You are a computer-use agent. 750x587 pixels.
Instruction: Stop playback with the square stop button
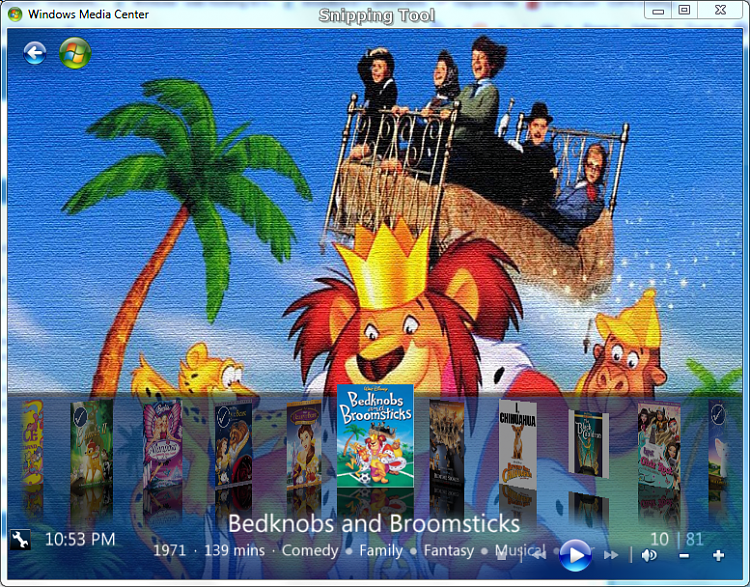point(501,555)
